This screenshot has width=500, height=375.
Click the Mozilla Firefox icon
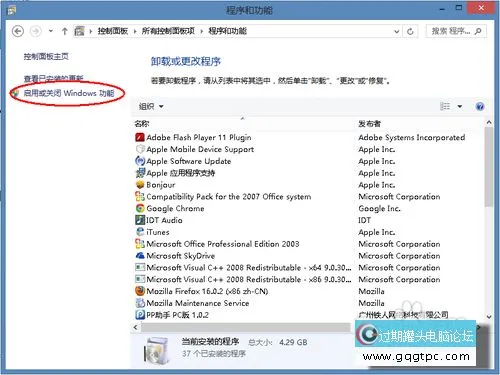140,291
